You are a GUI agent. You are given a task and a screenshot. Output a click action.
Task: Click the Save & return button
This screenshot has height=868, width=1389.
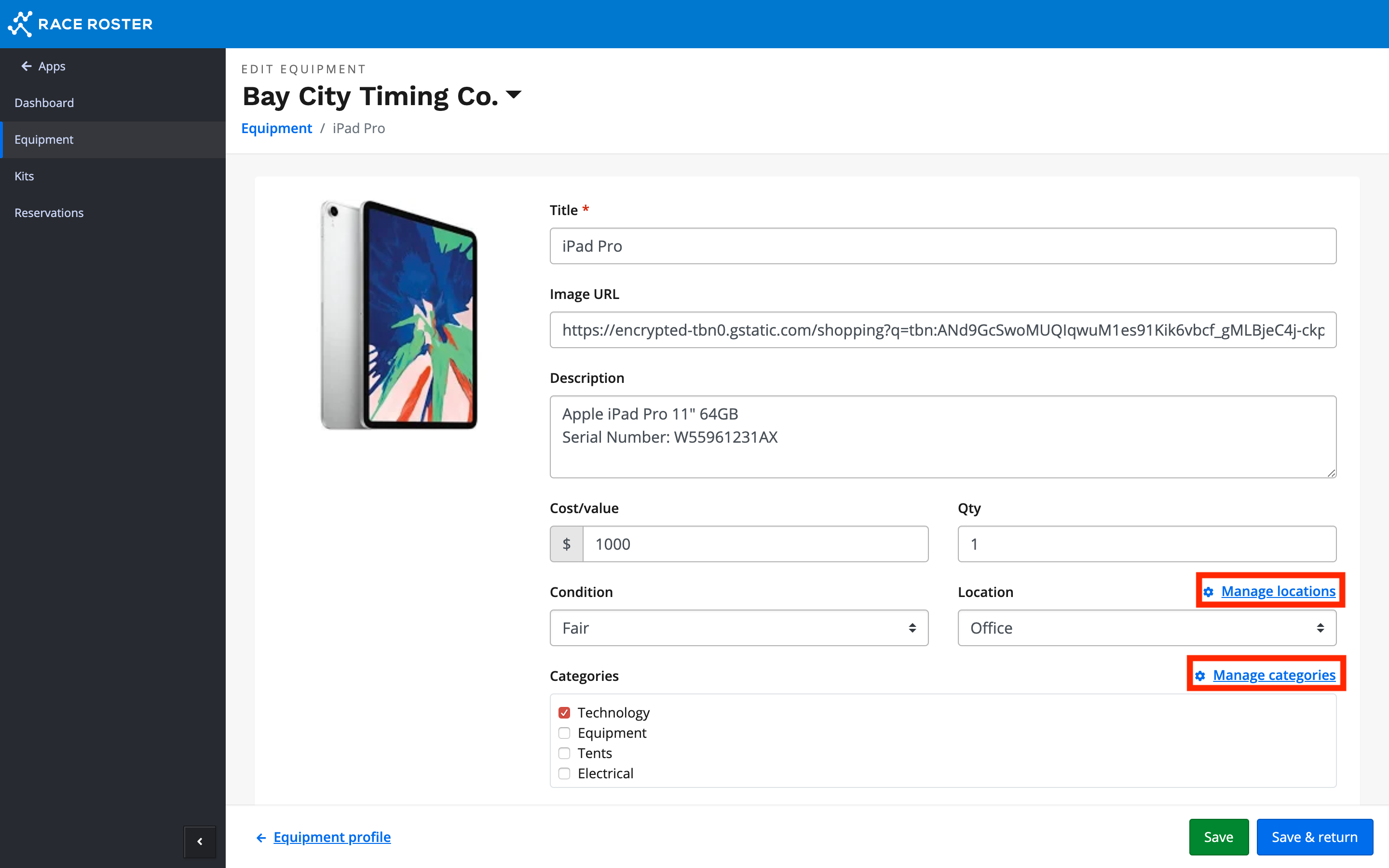pos(1314,837)
